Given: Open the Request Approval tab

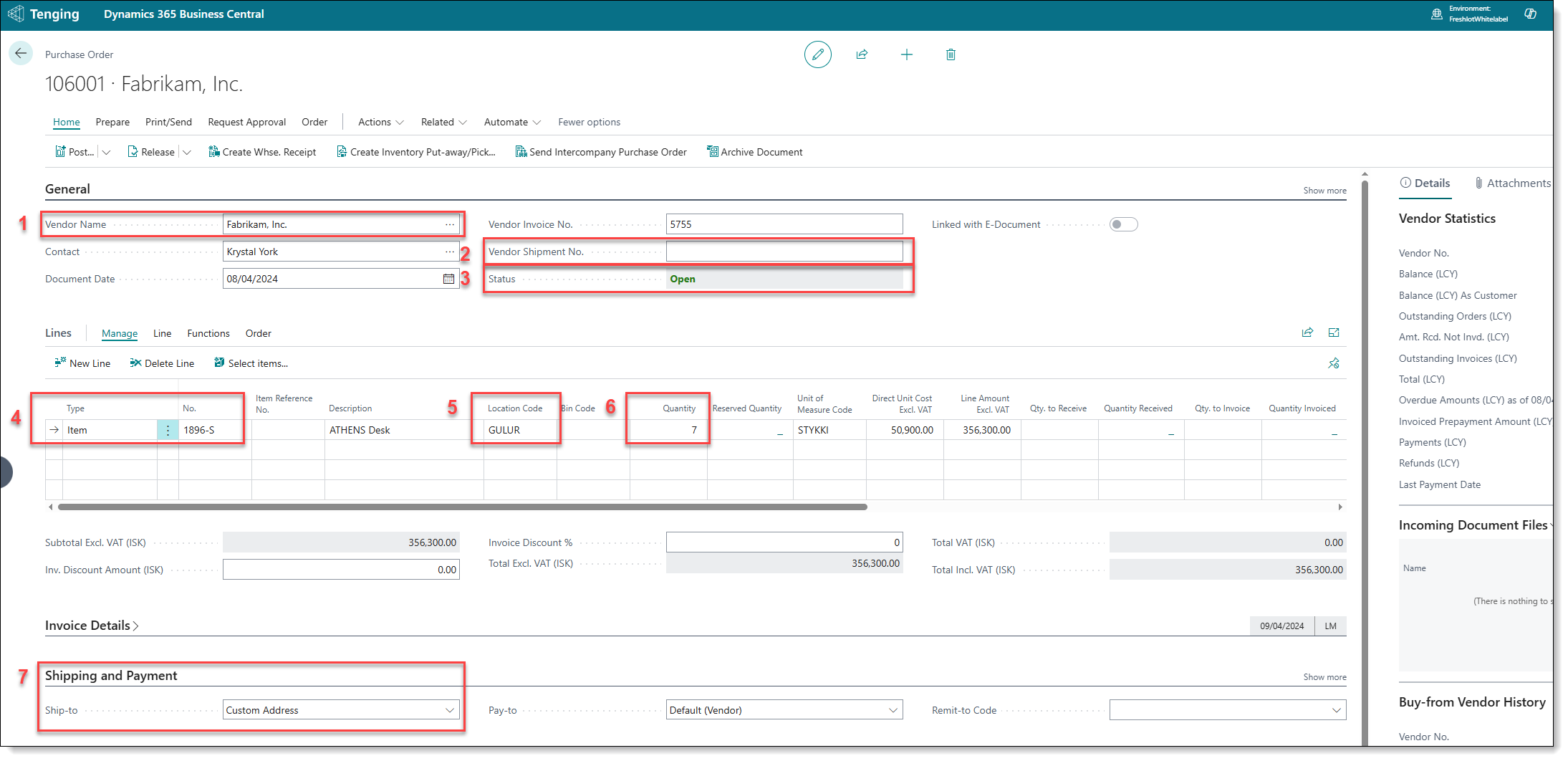Looking at the screenshot, I should (x=247, y=122).
